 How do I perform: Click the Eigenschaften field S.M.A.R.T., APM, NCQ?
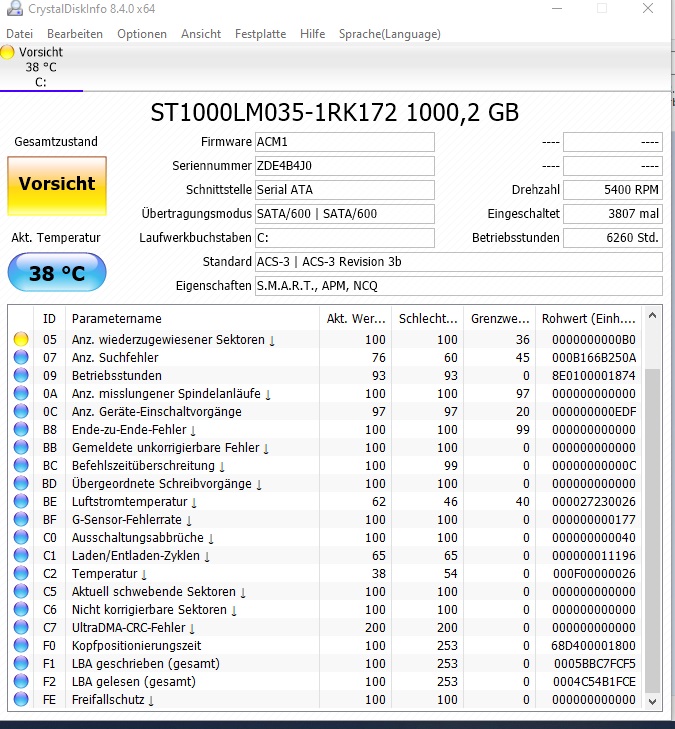[458, 286]
